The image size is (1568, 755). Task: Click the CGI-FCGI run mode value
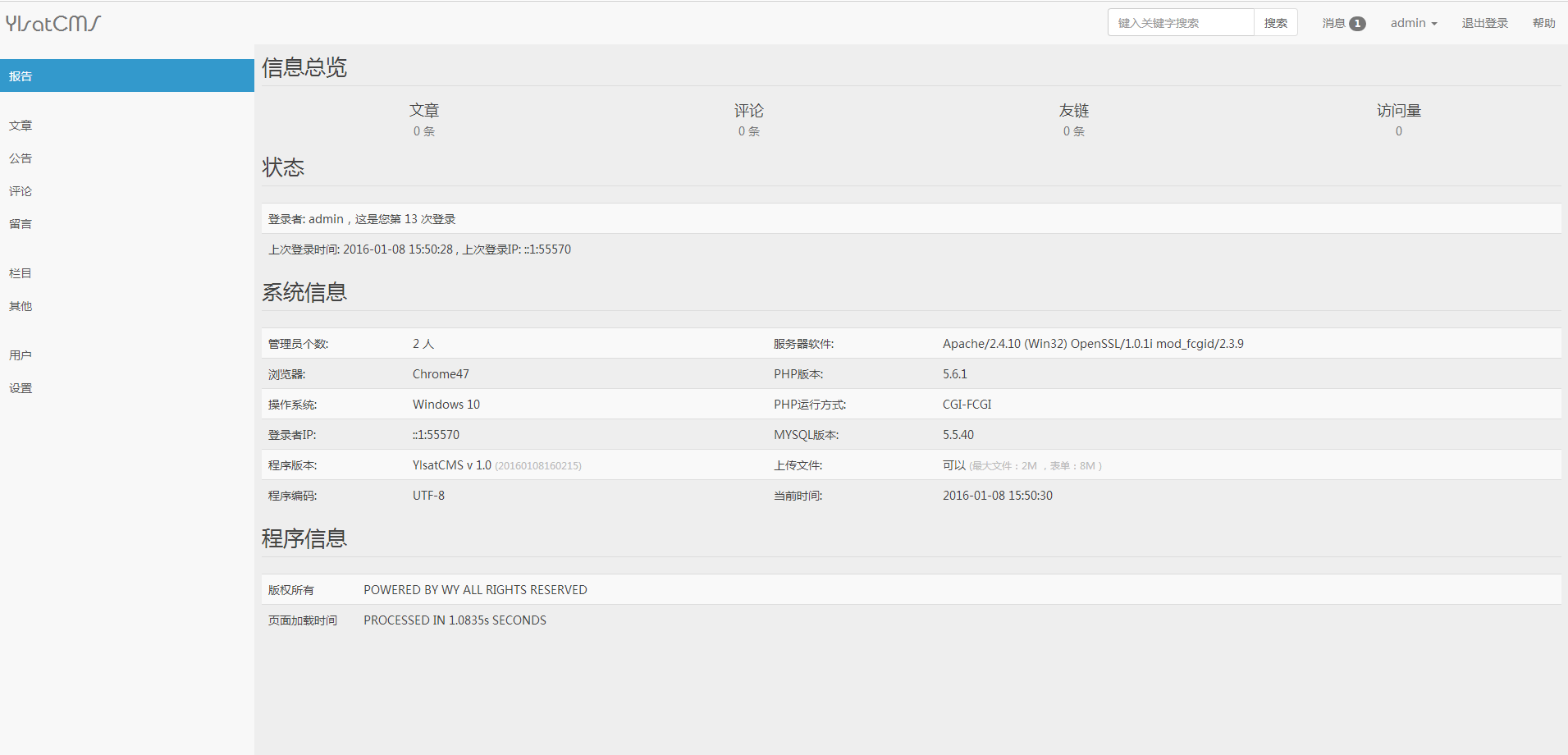click(x=967, y=405)
